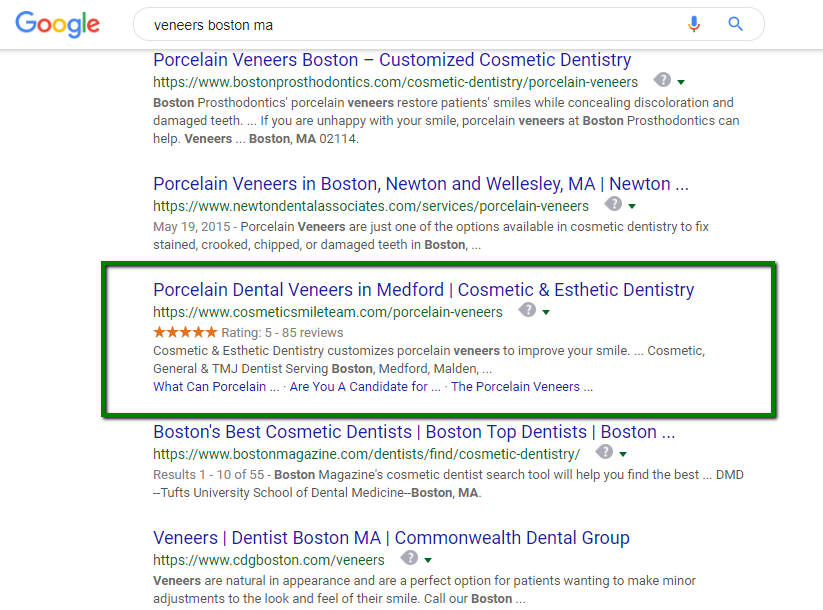Click the Google logo
The width and height of the screenshot is (823, 610).
tap(57, 24)
